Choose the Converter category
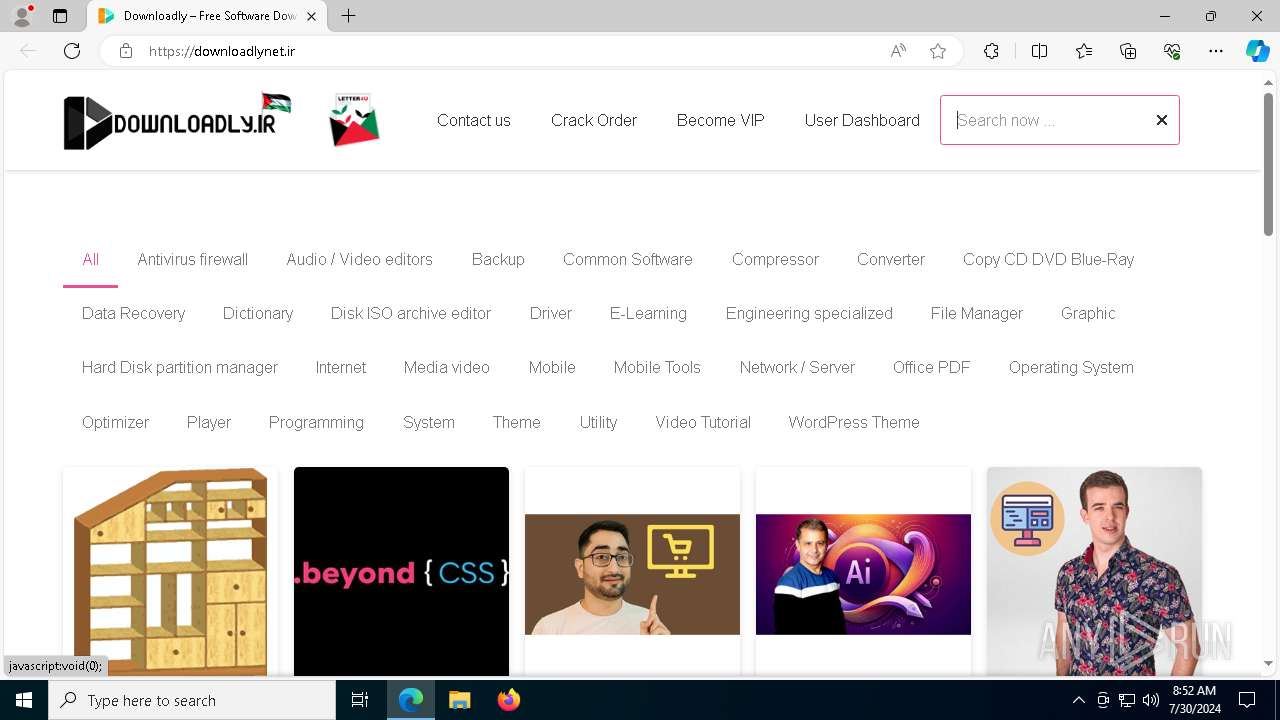 pyautogui.click(x=891, y=259)
